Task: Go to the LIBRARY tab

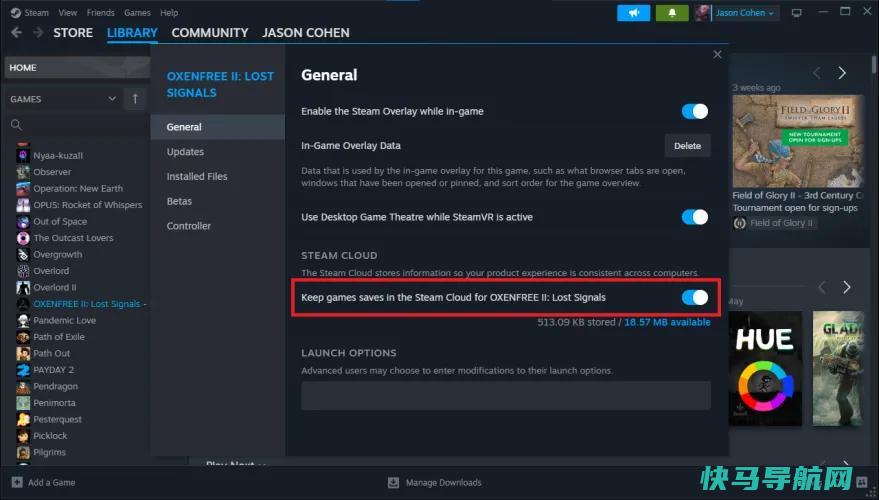Action: (132, 33)
